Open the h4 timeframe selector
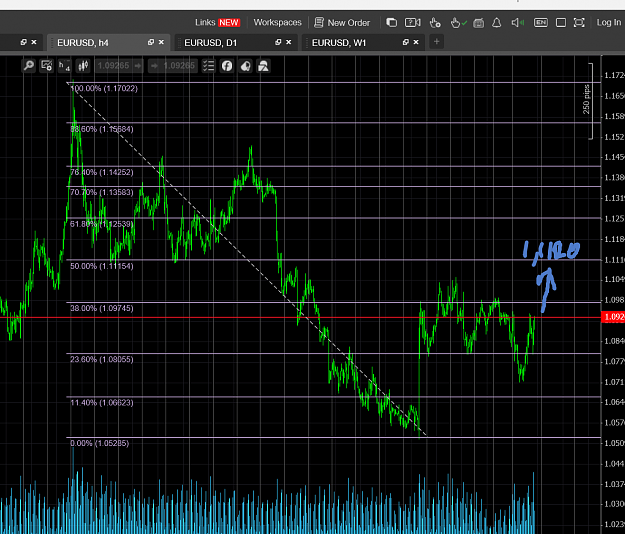The height and width of the screenshot is (534, 625). coord(64,66)
